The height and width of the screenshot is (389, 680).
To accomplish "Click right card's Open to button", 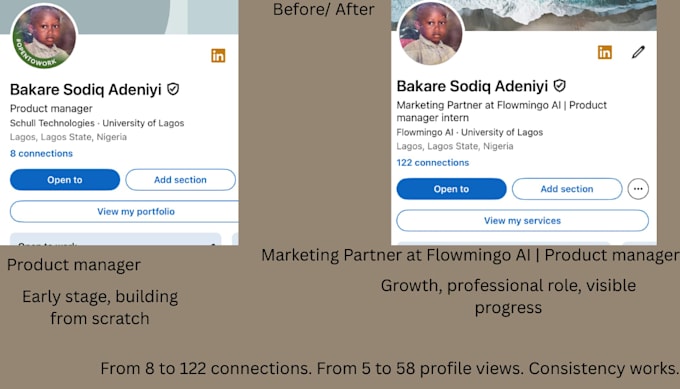I will pos(451,189).
